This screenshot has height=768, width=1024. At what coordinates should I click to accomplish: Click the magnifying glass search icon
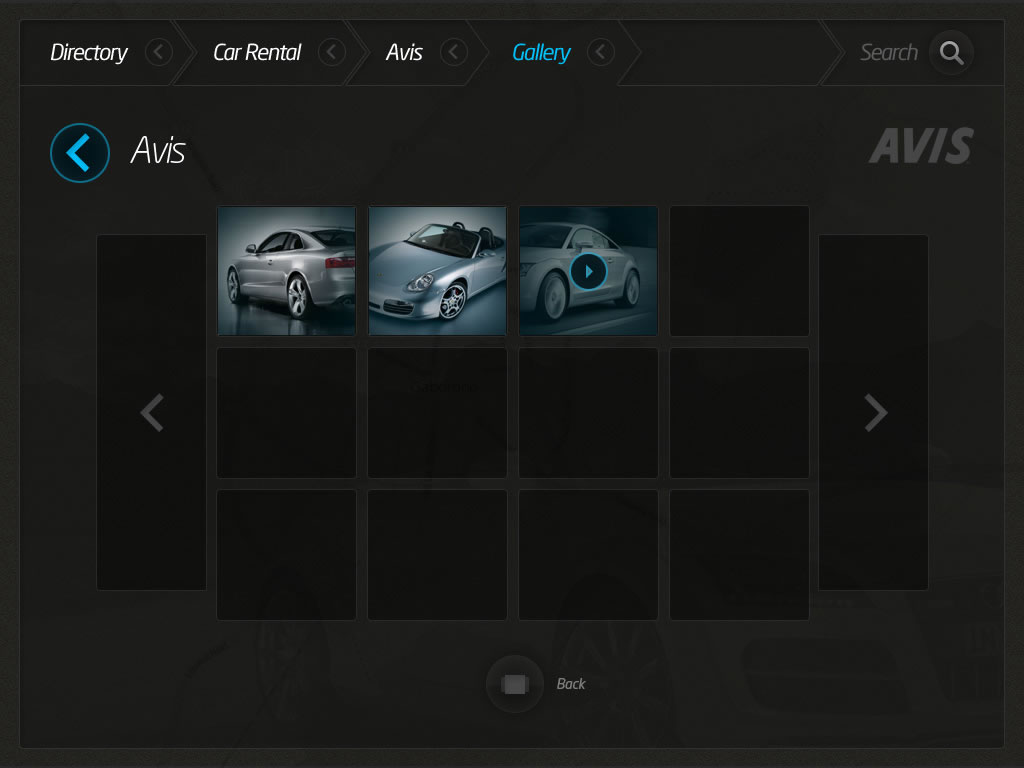951,53
